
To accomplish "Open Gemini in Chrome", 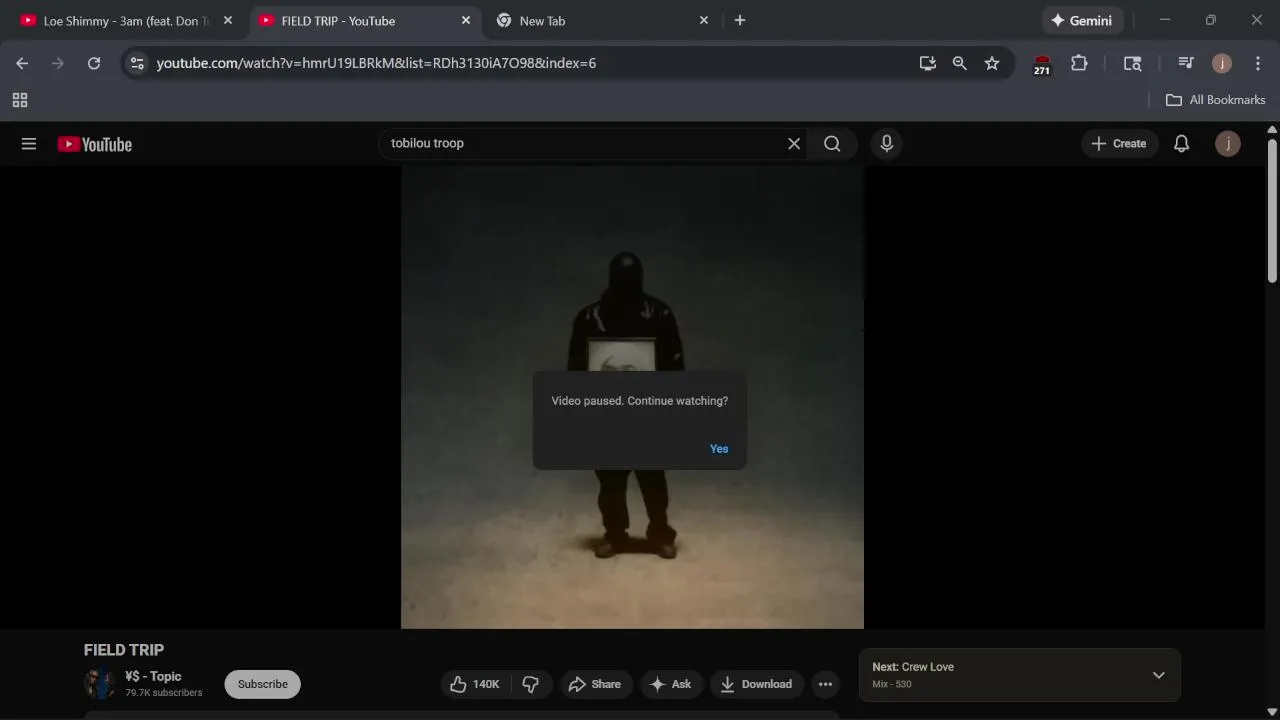I will [1082, 20].
